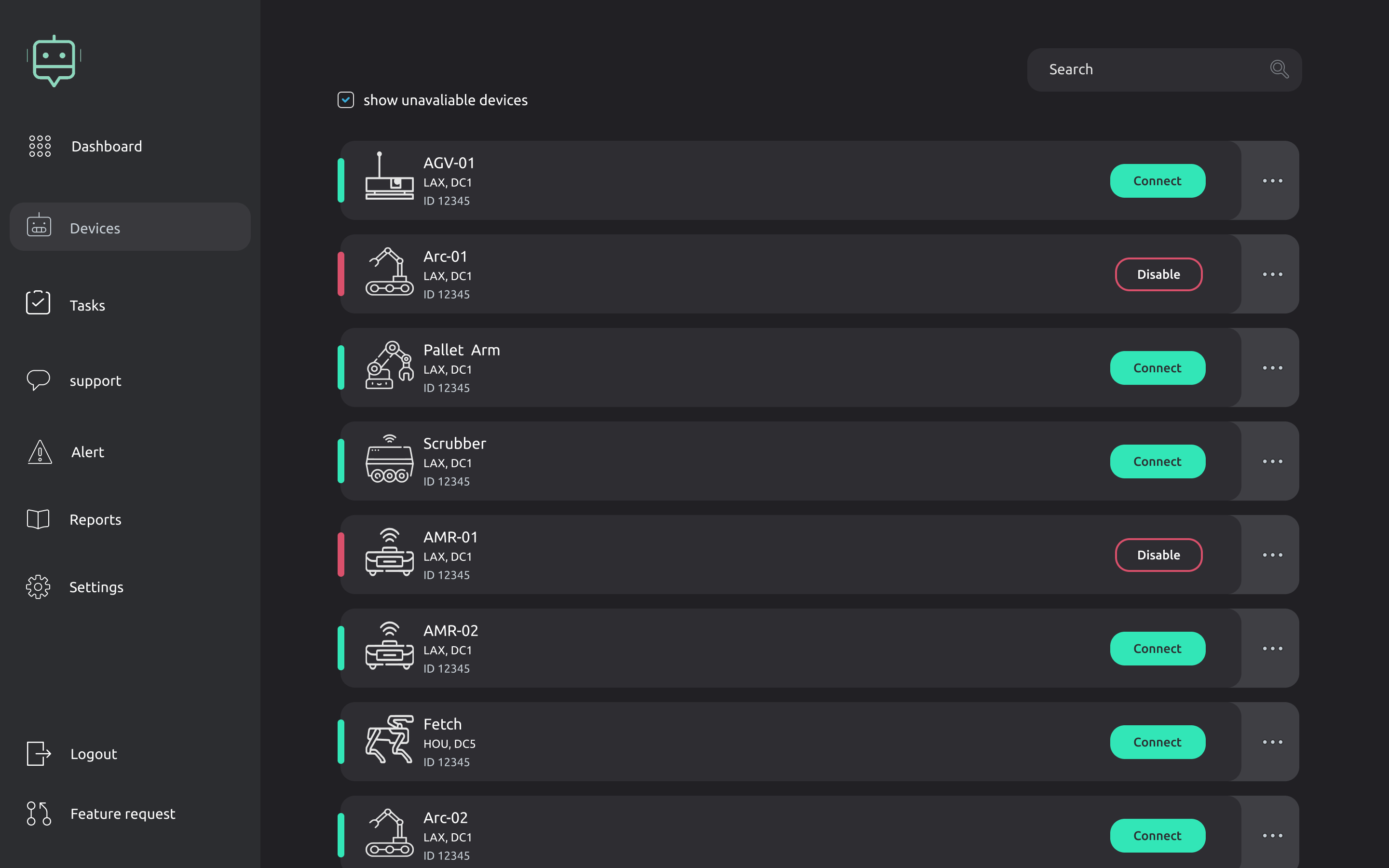Screen dimensions: 1389x868
Task: Click the search magnifier icon
Action: pyautogui.click(x=1279, y=69)
